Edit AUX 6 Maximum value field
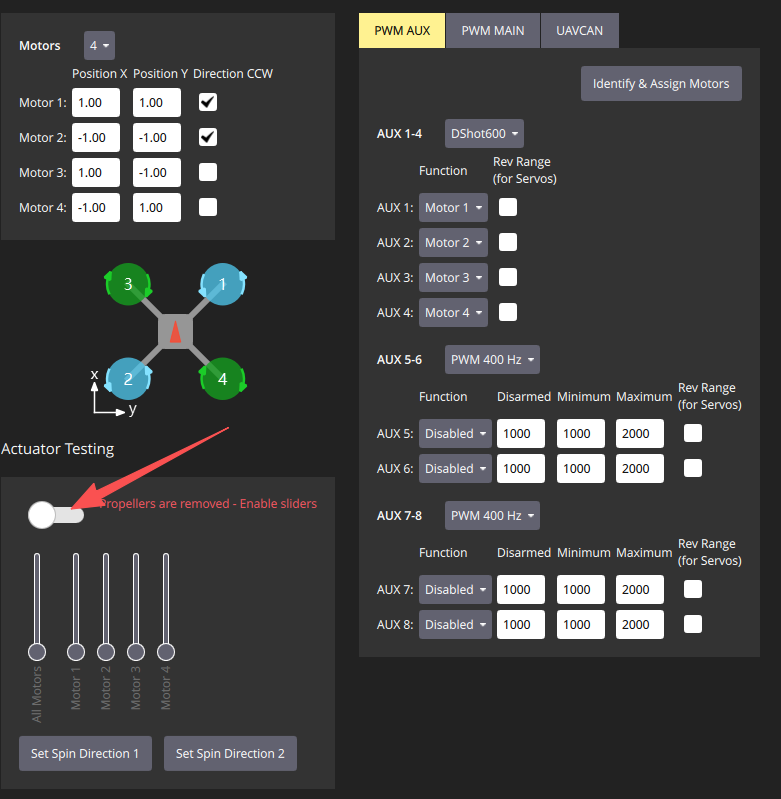Image resolution: width=781 pixels, height=799 pixels. (640, 468)
